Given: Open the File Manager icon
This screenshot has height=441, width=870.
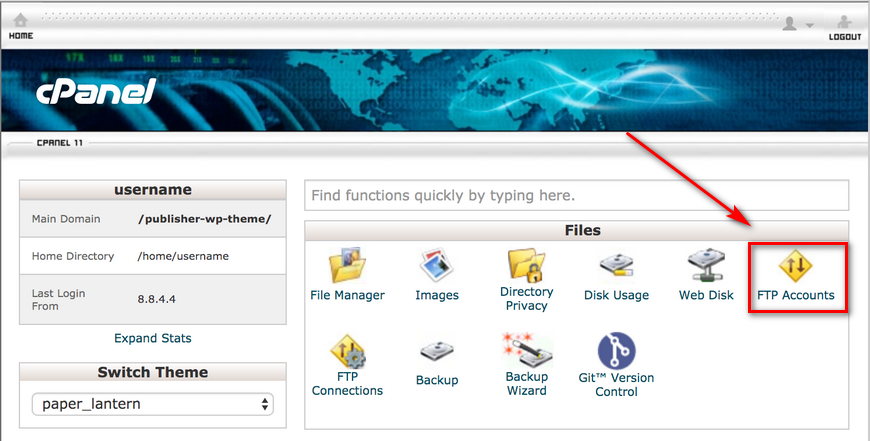Looking at the screenshot, I should tap(347, 265).
